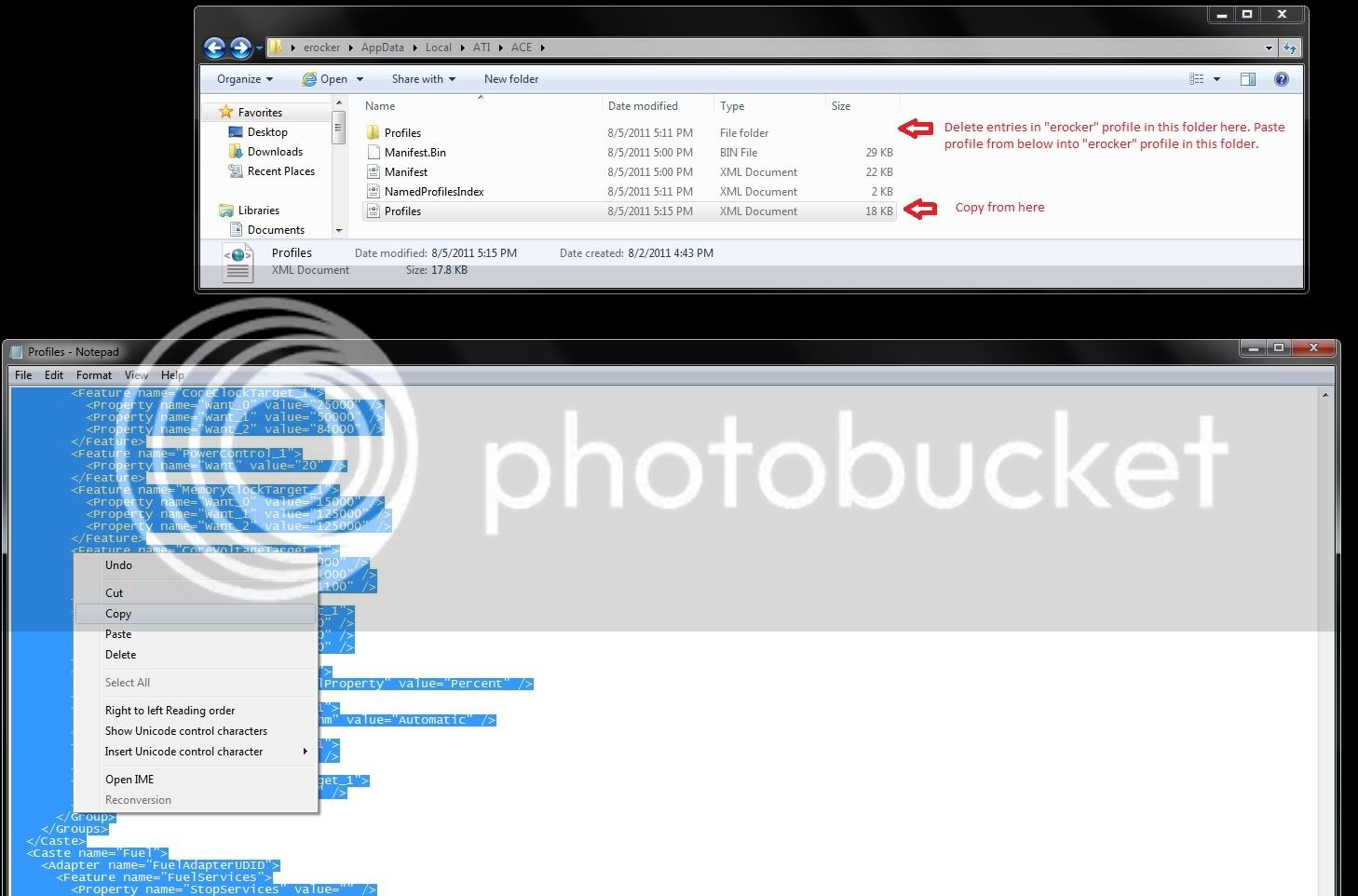Screen dimensions: 1358x896
Task: Open the Organize menu in Explorer
Action: 245,79
